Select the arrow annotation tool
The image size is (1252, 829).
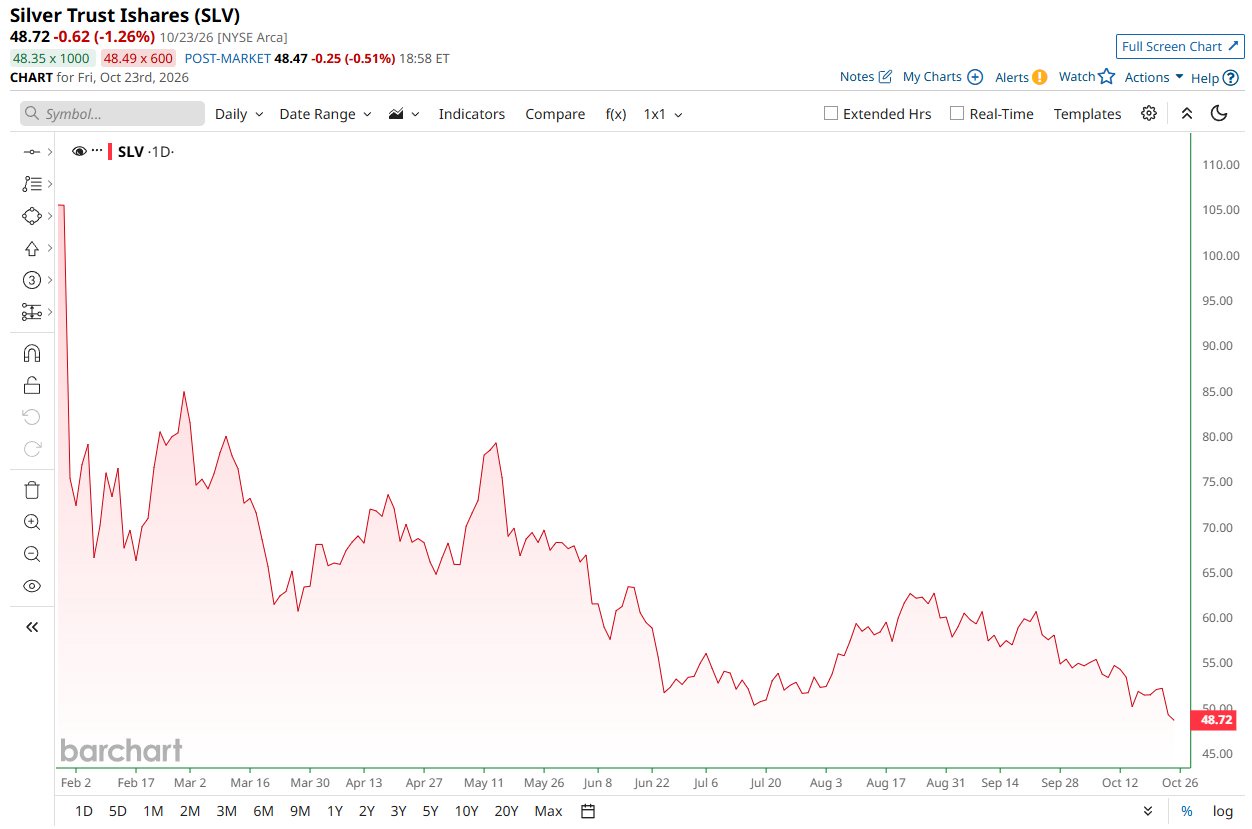[31, 248]
